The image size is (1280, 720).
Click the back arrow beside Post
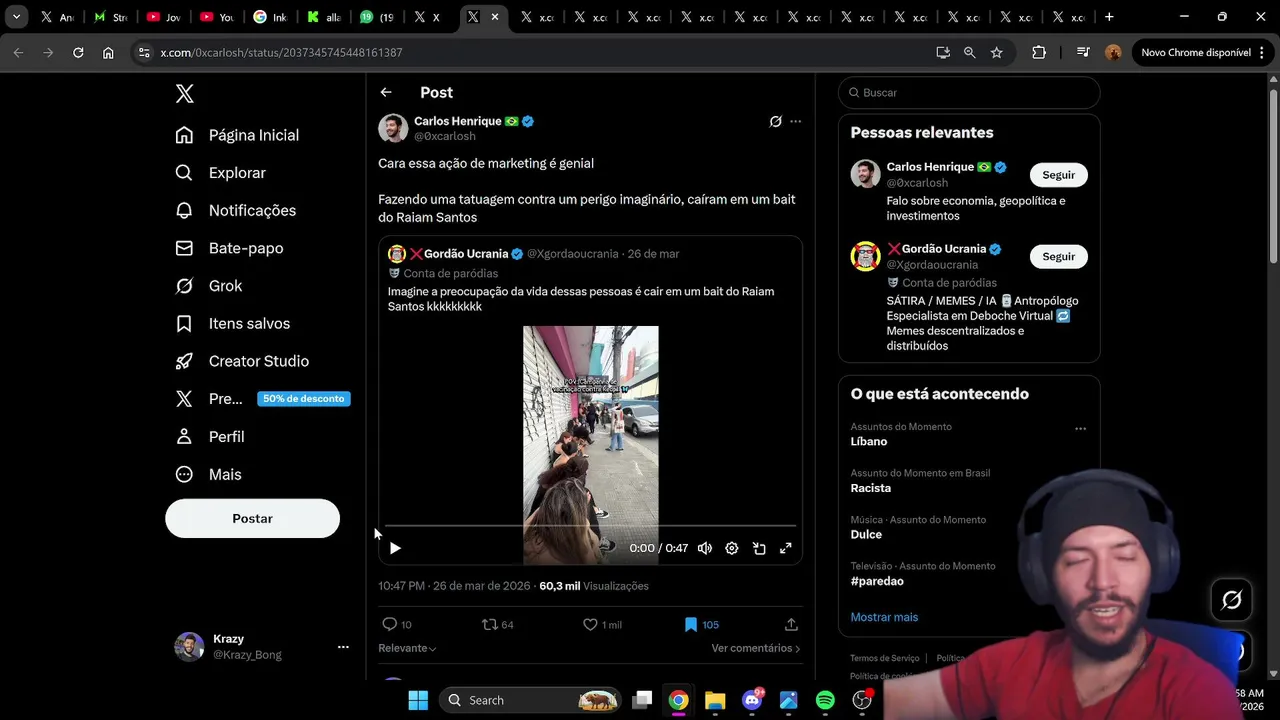coord(386,92)
